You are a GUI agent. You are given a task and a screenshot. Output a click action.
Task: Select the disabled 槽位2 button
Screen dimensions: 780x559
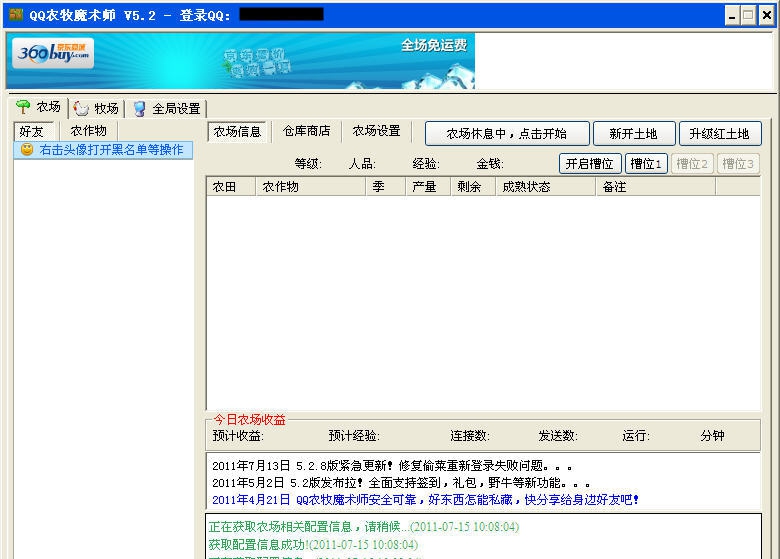pos(692,164)
